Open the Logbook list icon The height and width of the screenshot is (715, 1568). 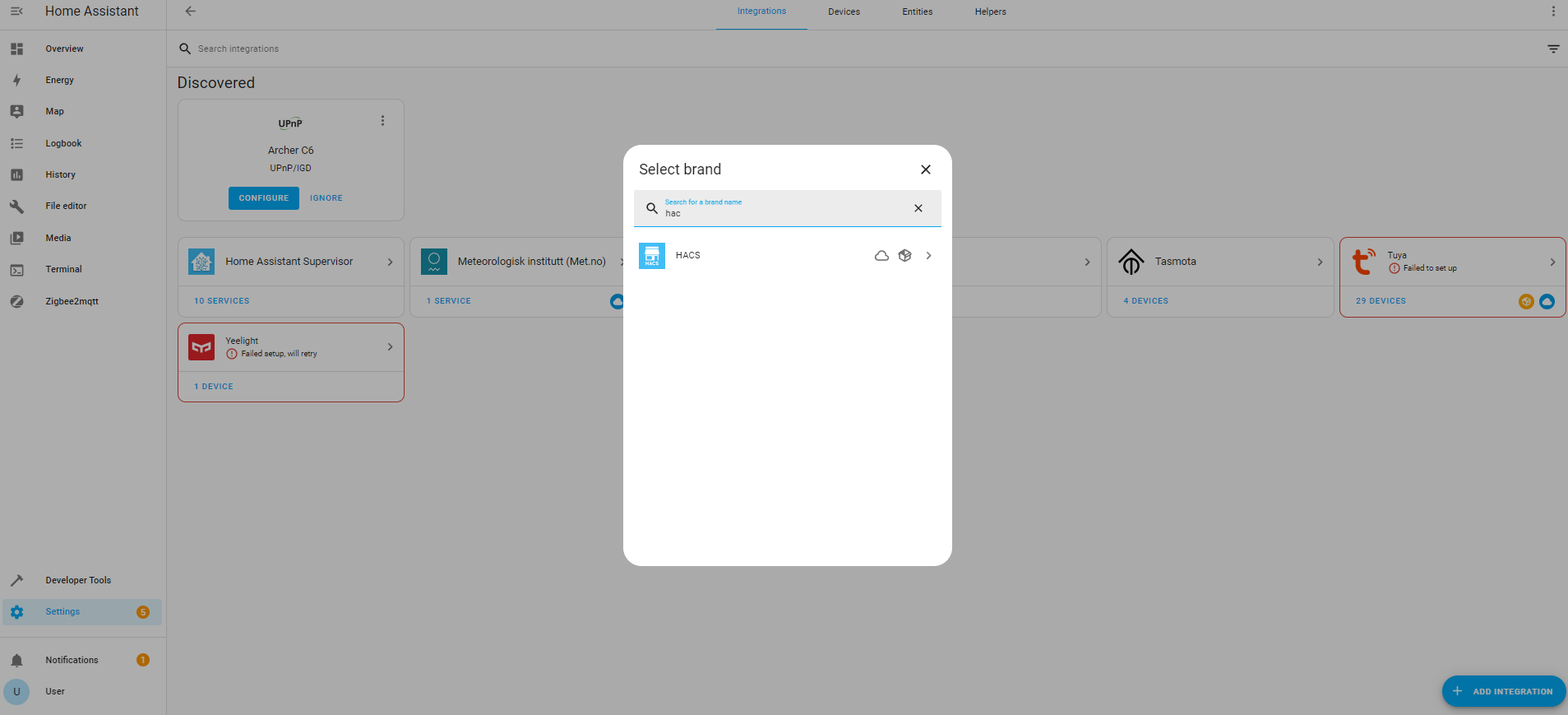[16, 143]
